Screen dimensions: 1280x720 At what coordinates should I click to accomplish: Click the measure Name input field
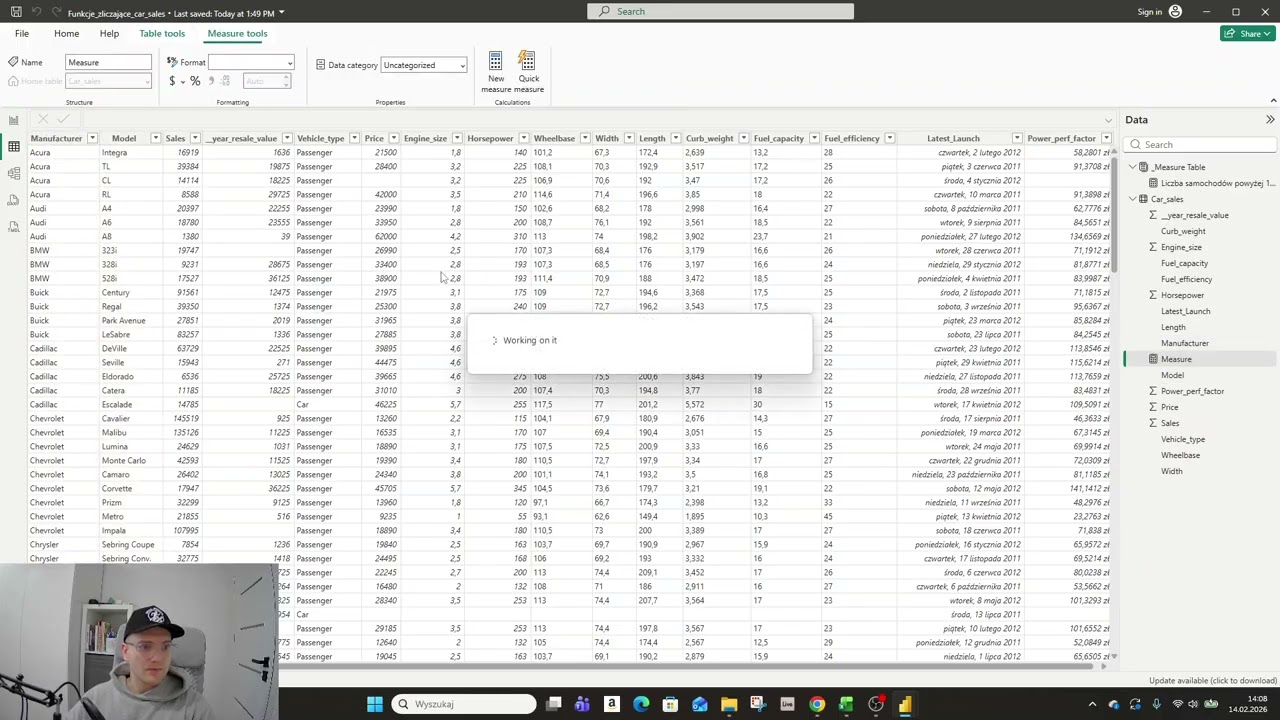[109, 62]
